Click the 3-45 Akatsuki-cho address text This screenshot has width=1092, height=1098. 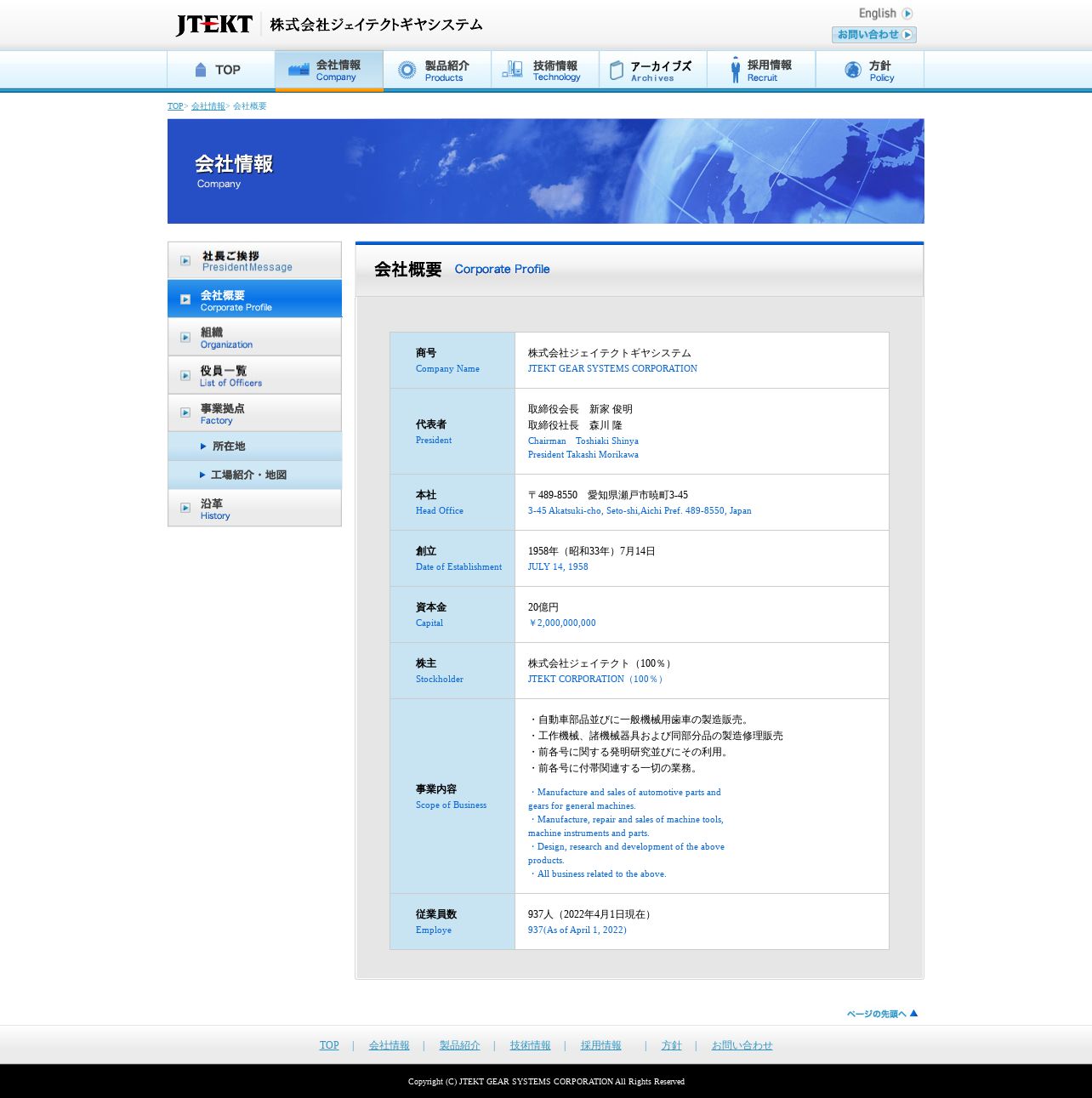[640, 510]
